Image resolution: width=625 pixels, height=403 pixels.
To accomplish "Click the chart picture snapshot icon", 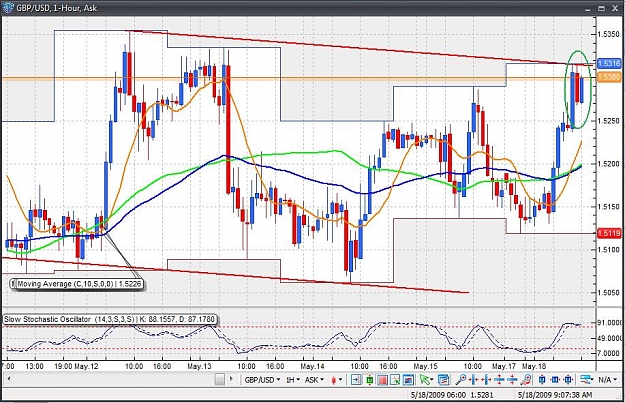I will coord(409,379).
